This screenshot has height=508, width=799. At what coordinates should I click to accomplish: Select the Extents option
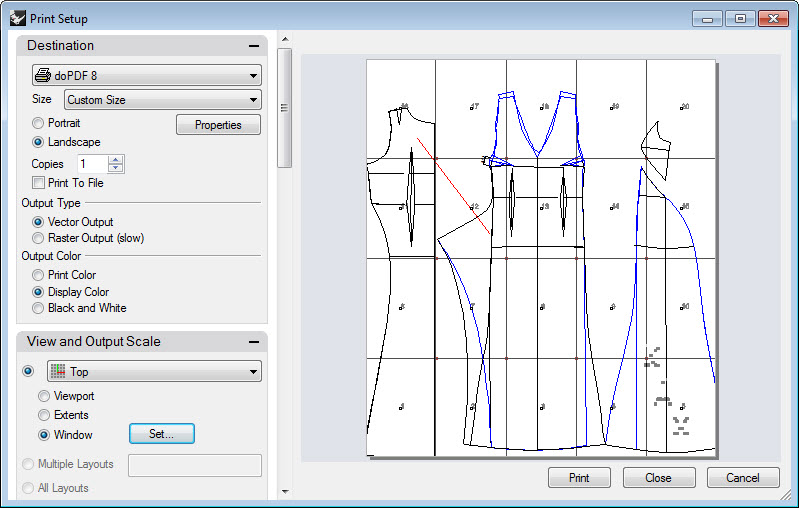coord(44,415)
